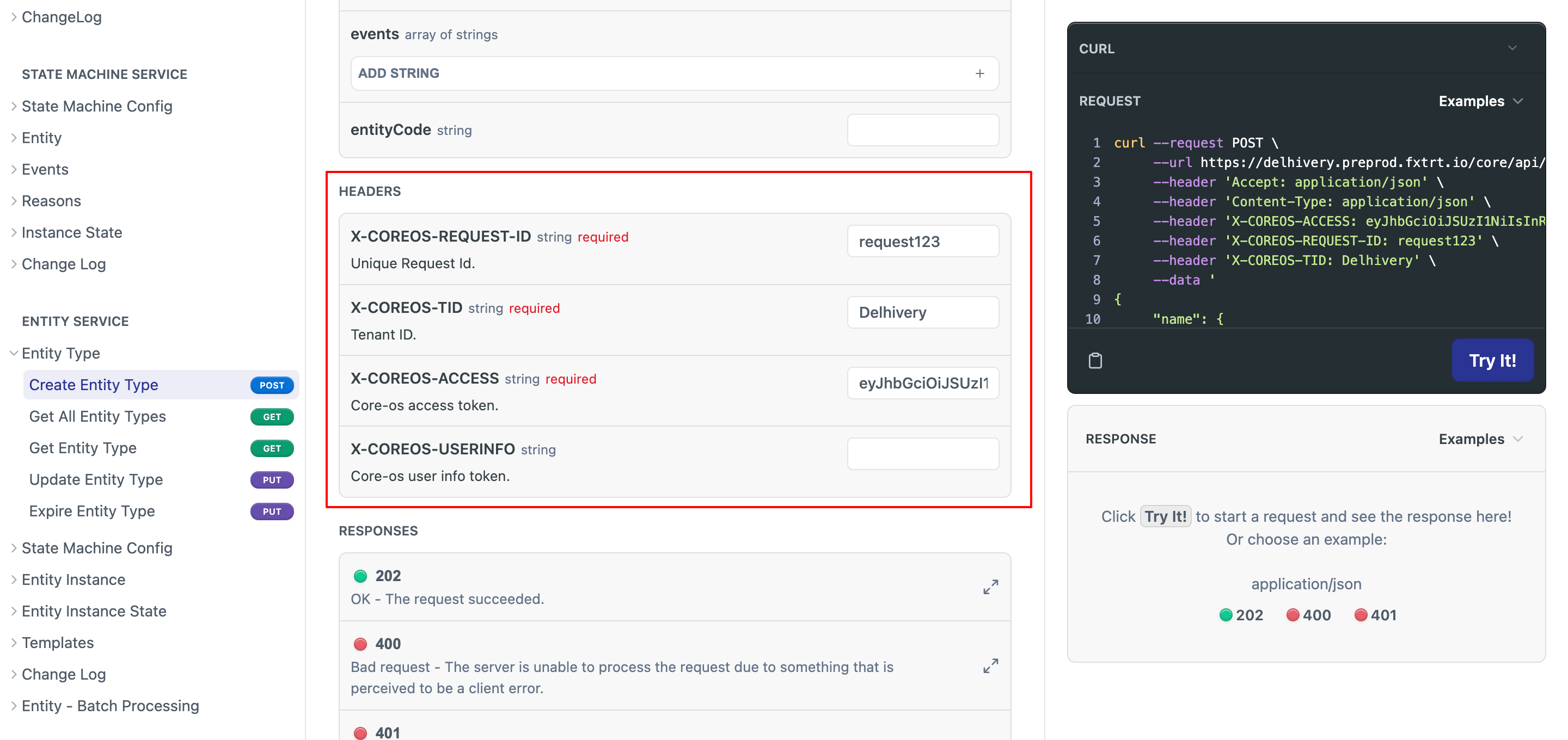
Task: Click the expand icon on 202 response
Action: coord(989,586)
